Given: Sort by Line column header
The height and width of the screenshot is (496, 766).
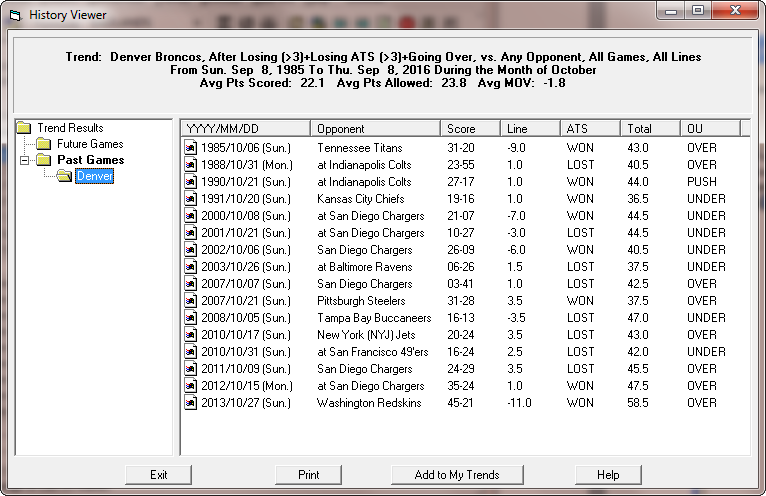Looking at the screenshot, I should (530, 129).
